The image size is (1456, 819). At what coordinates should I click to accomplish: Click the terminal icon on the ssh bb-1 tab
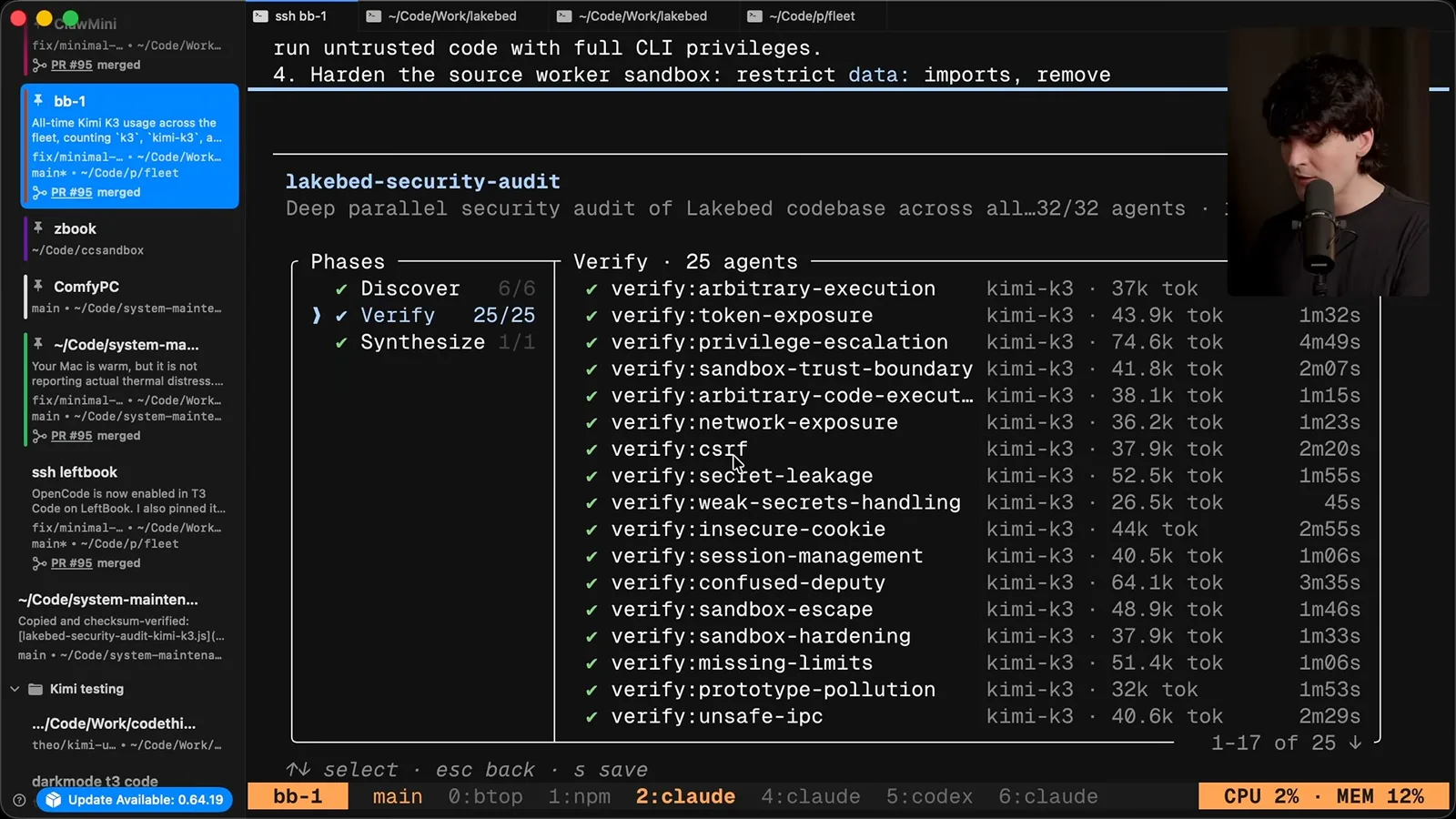pyautogui.click(x=260, y=15)
